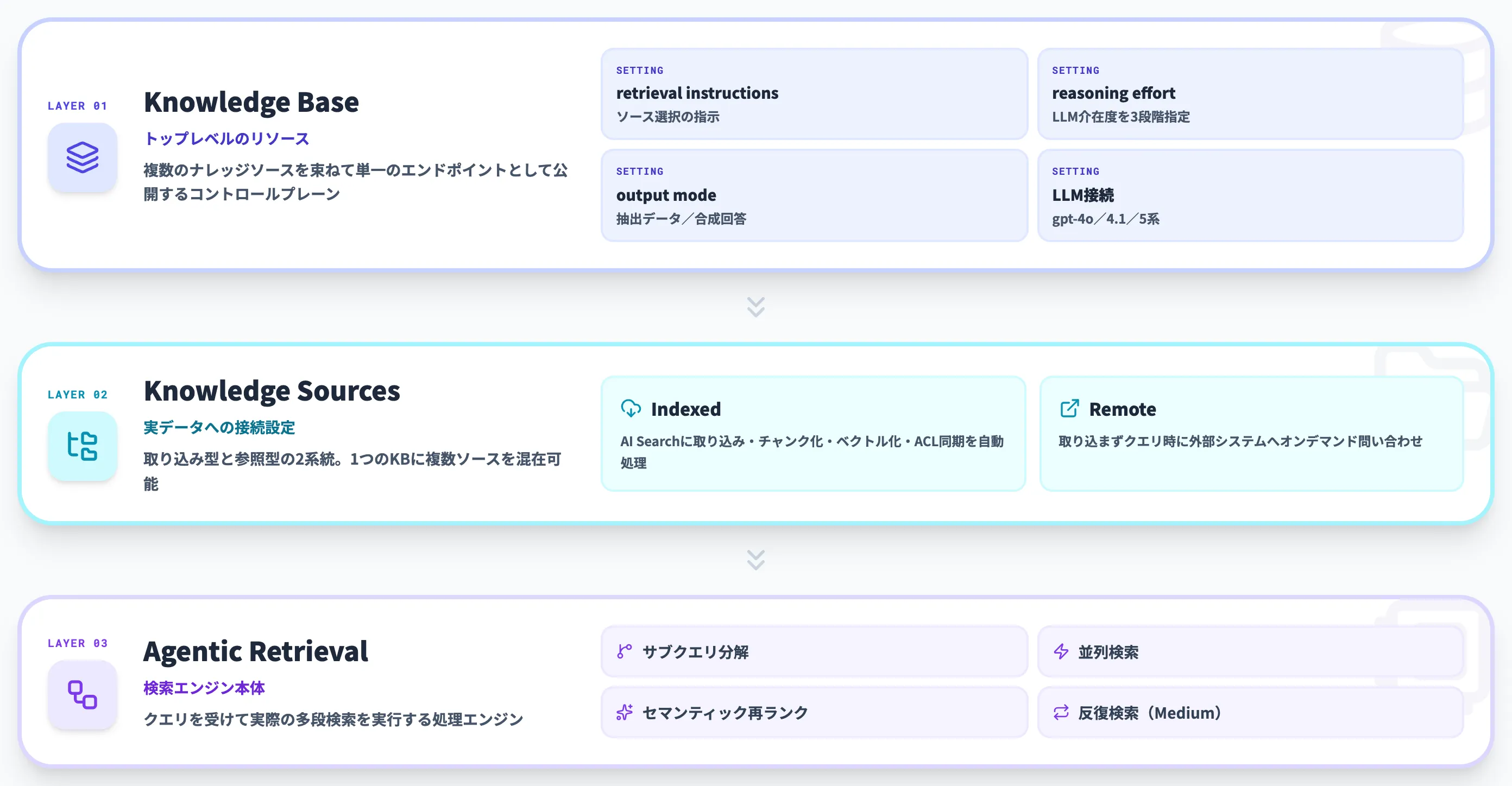This screenshot has width=1512, height=786.
Task: Open the トップレベルのリソース link
Action: (226, 138)
